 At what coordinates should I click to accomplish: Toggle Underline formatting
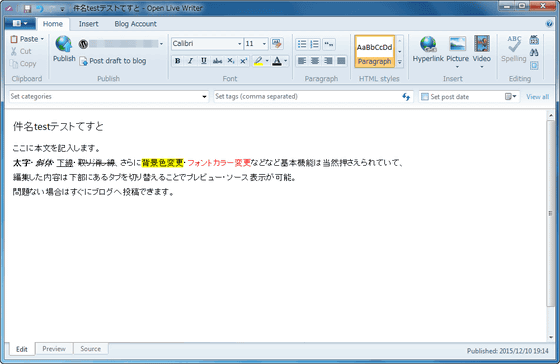[x=204, y=61]
